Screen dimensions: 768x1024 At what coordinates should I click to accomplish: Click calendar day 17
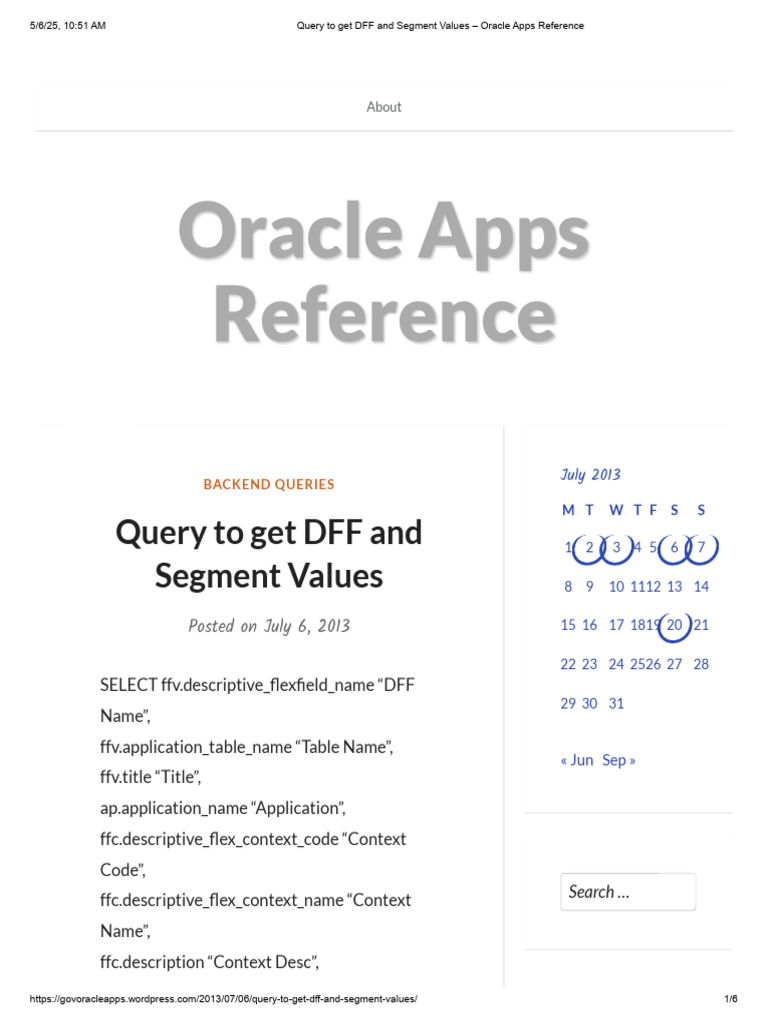(616, 625)
